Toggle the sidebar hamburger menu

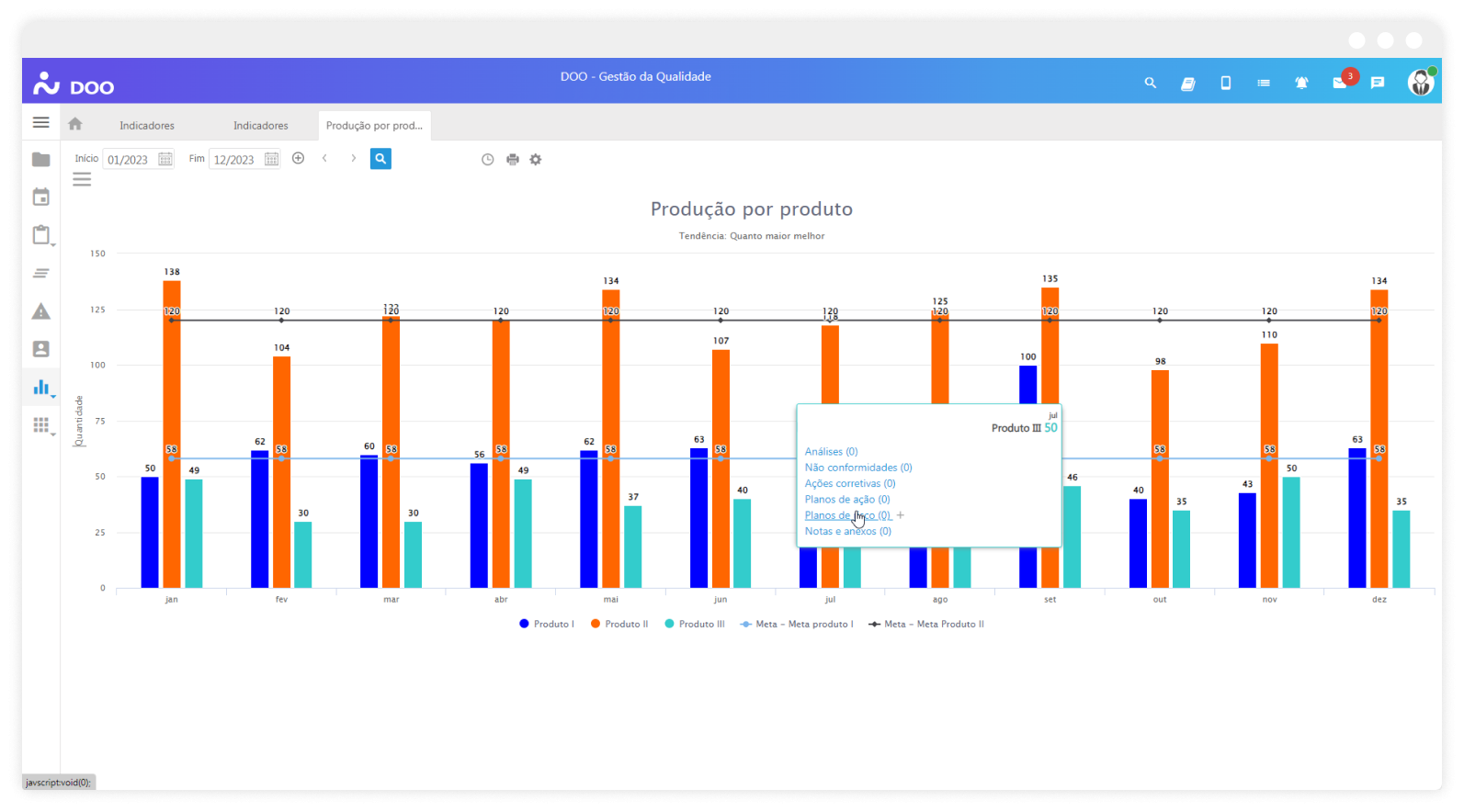click(40, 122)
